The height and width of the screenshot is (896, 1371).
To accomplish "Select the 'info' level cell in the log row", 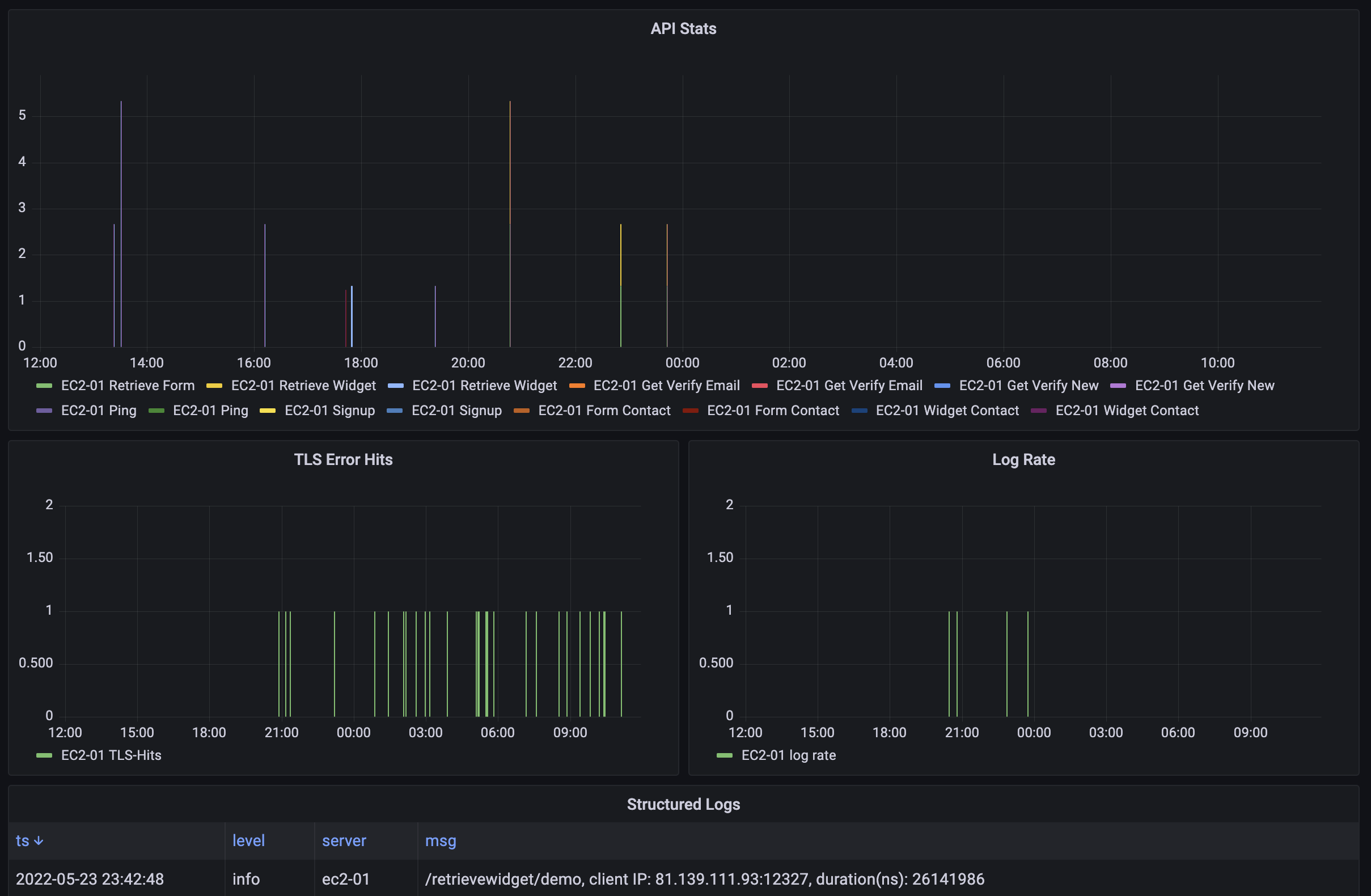I will (x=269, y=879).
